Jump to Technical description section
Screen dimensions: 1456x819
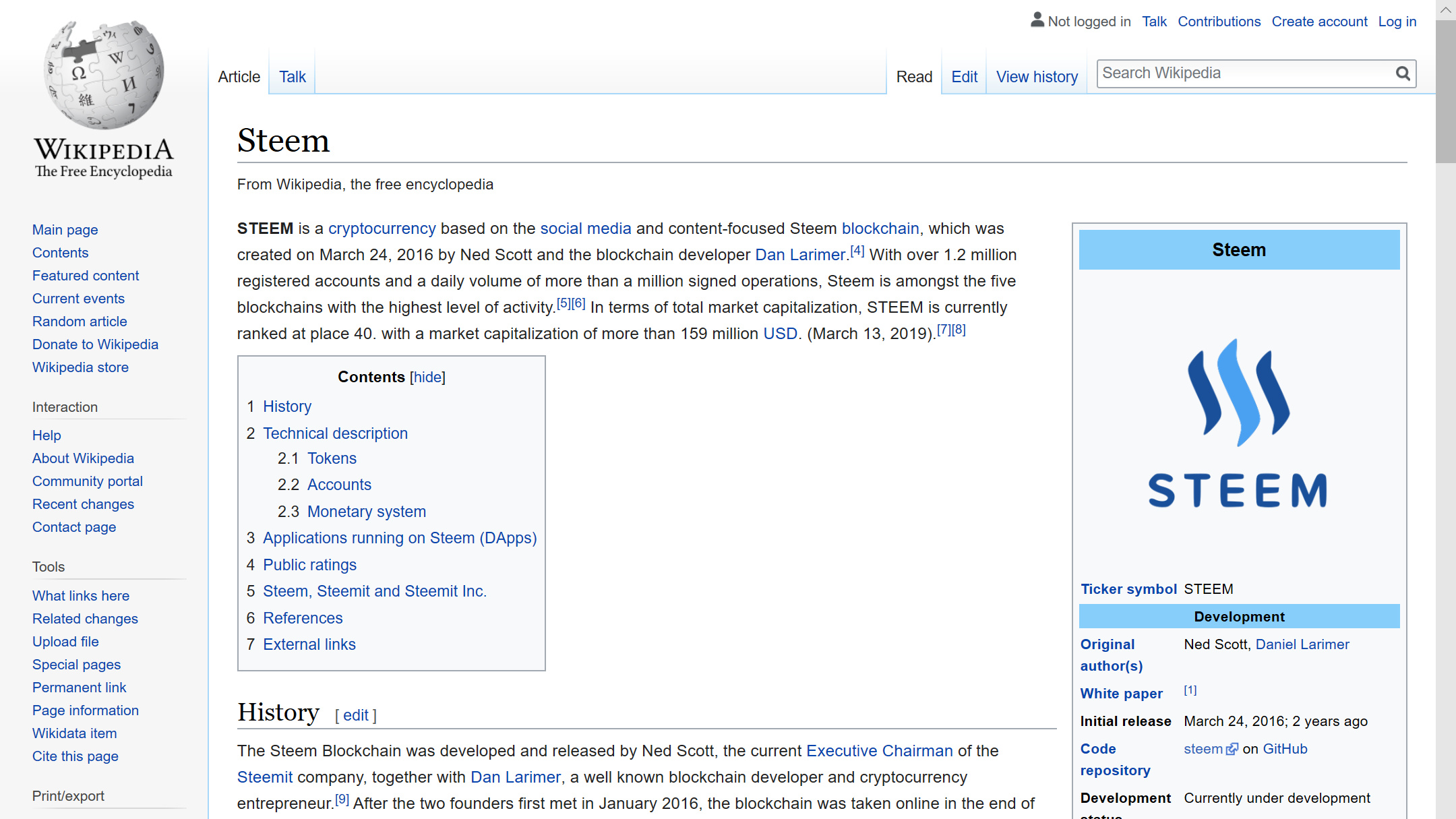[335, 433]
